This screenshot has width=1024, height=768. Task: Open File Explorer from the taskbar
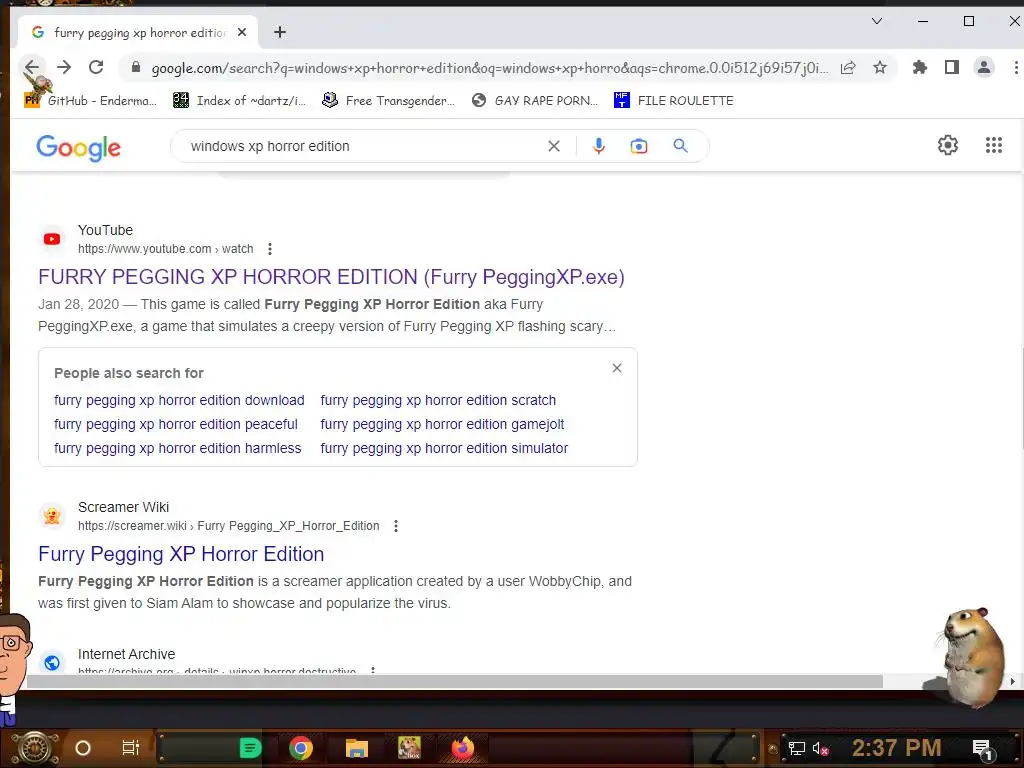357,748
